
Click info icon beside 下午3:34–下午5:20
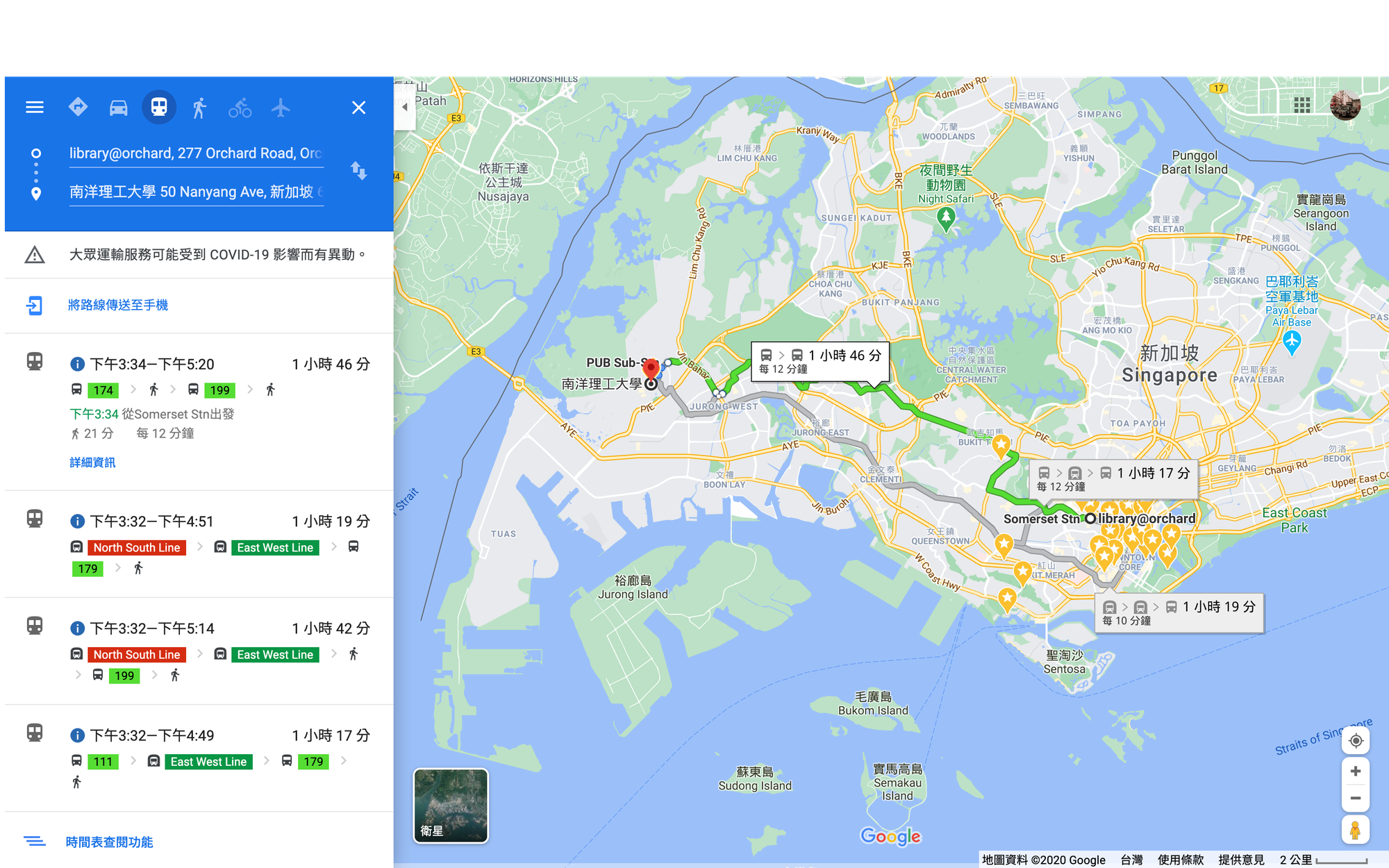[78, 364]
